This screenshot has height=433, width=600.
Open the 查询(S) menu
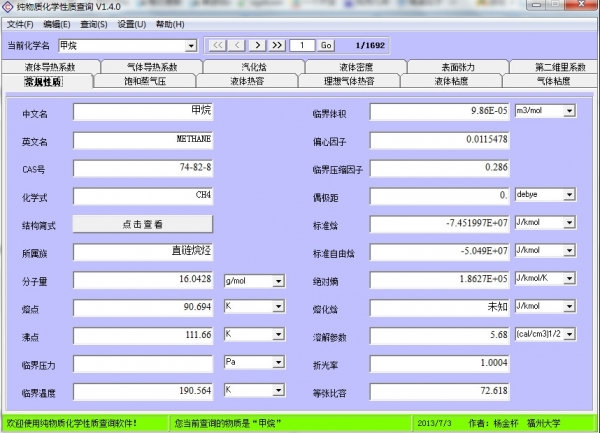94,24
